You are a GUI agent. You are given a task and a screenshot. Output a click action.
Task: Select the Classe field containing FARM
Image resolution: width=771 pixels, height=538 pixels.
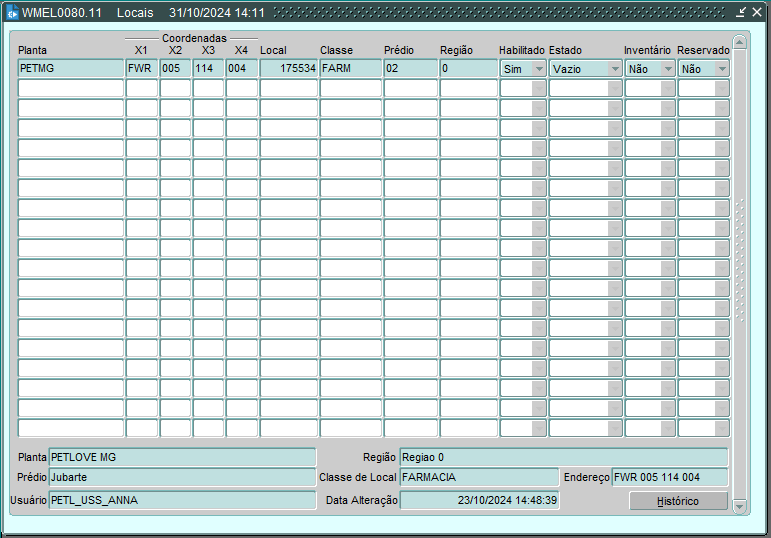tap(350, 69)
